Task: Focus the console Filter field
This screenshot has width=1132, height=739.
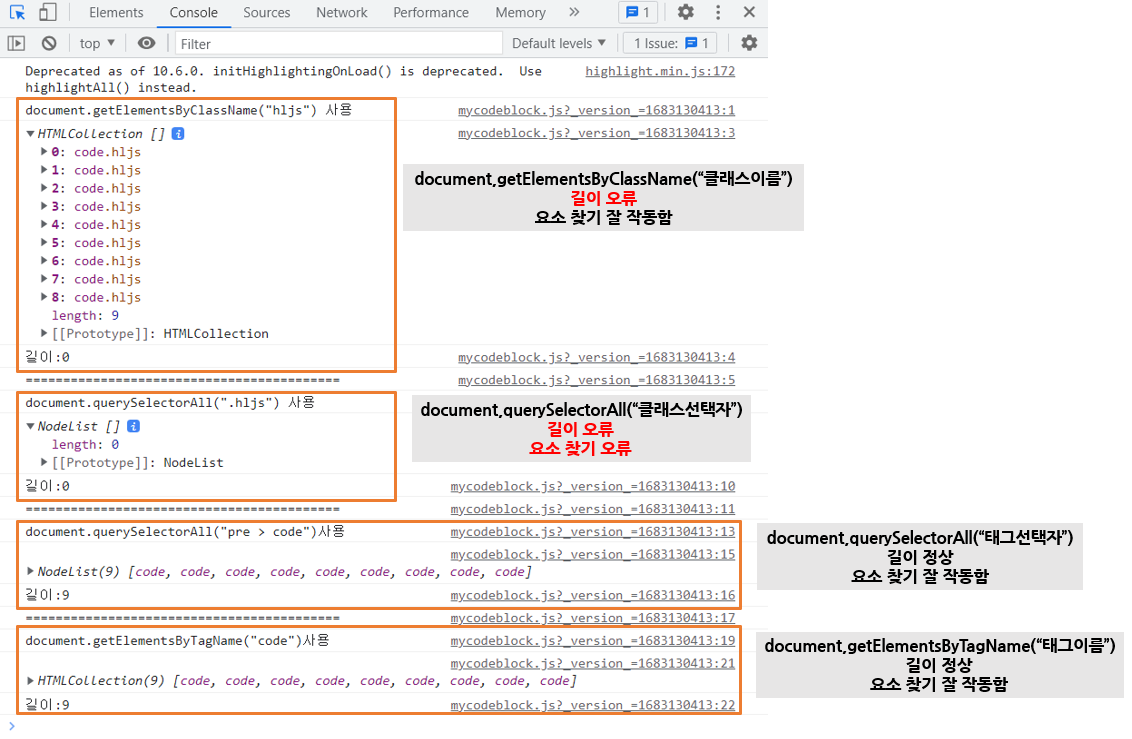Action: [339, 44]
